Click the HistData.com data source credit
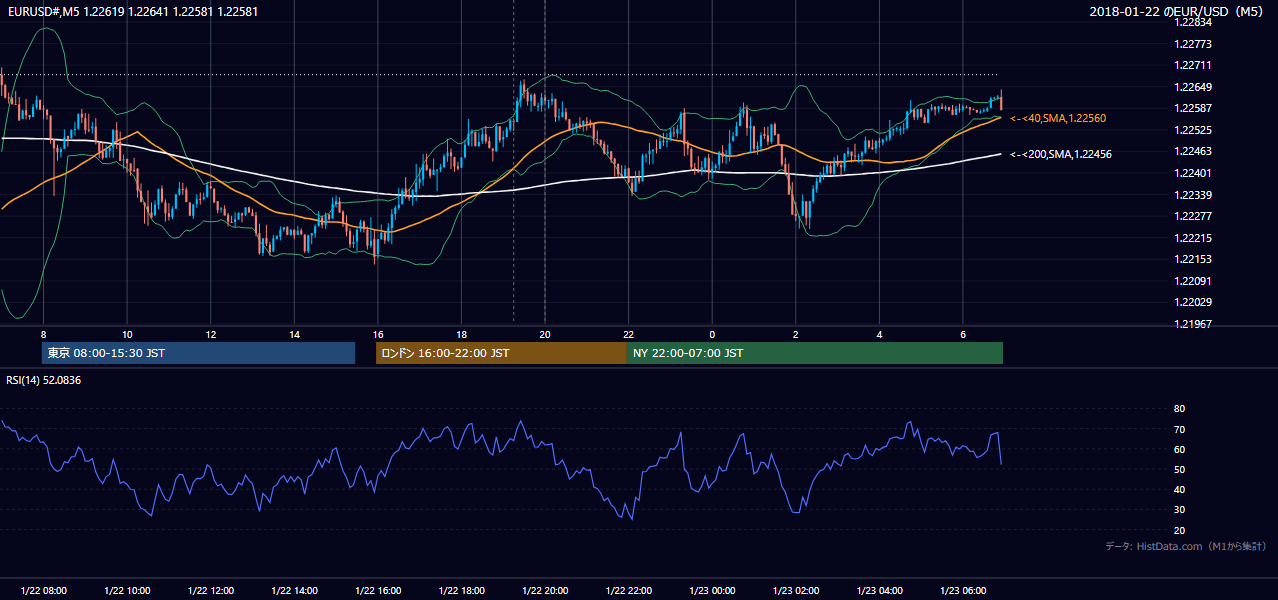 (x=1186, y=546)
